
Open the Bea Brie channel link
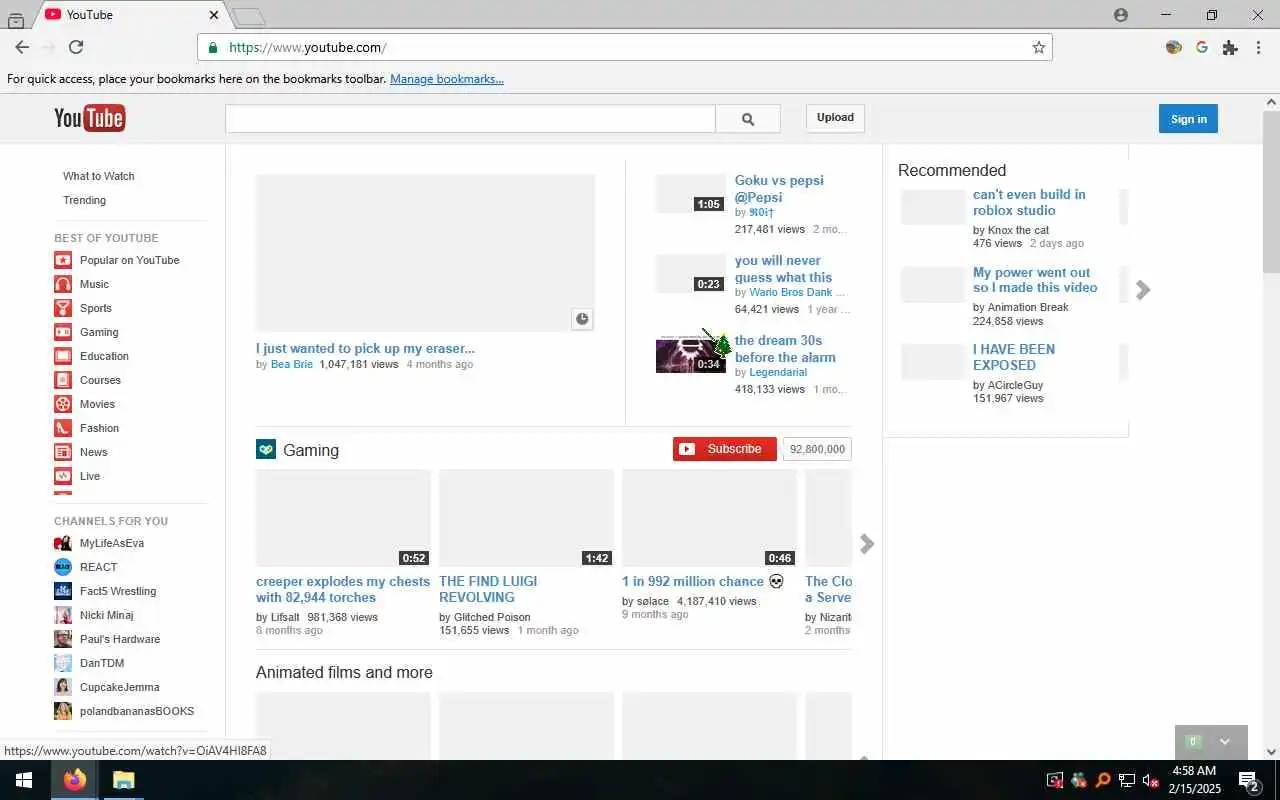(x=292, y=365)
